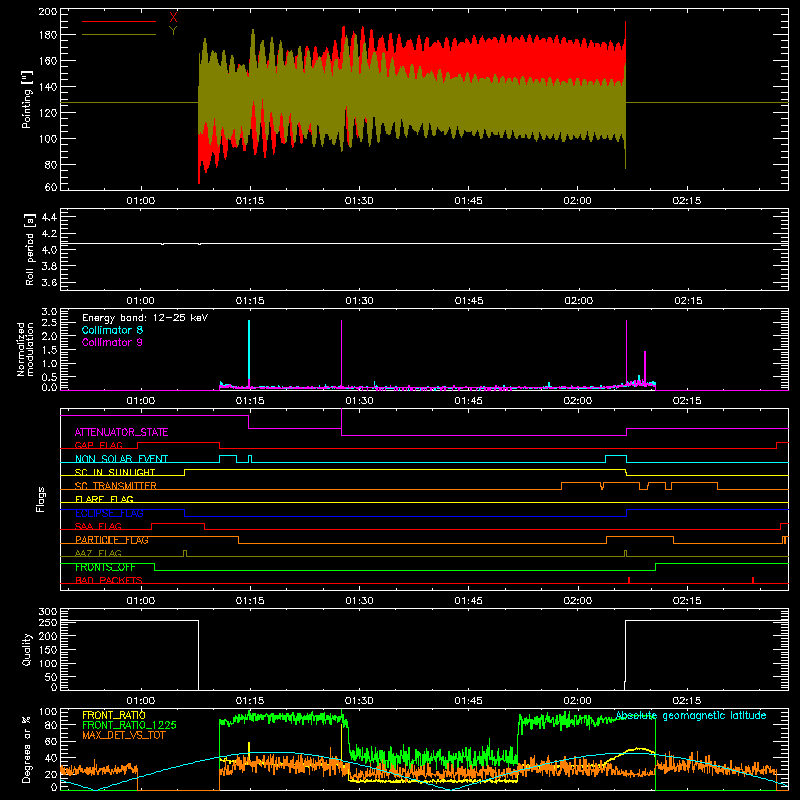Click the 4.4 tick on Roll period axis
The image size is (800, 800).
pos(49,218)
